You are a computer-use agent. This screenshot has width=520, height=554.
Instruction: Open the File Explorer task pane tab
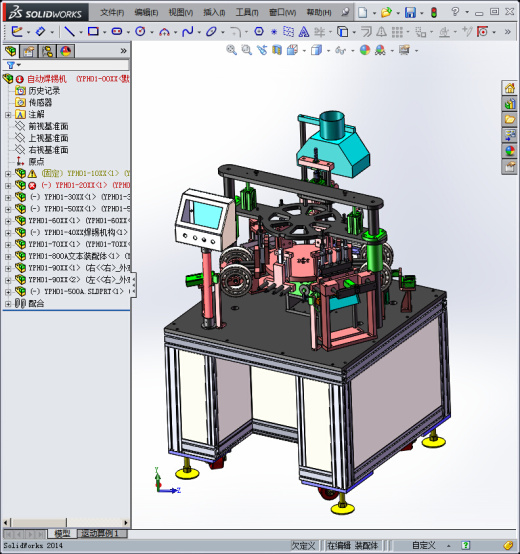tap(509, 119)
